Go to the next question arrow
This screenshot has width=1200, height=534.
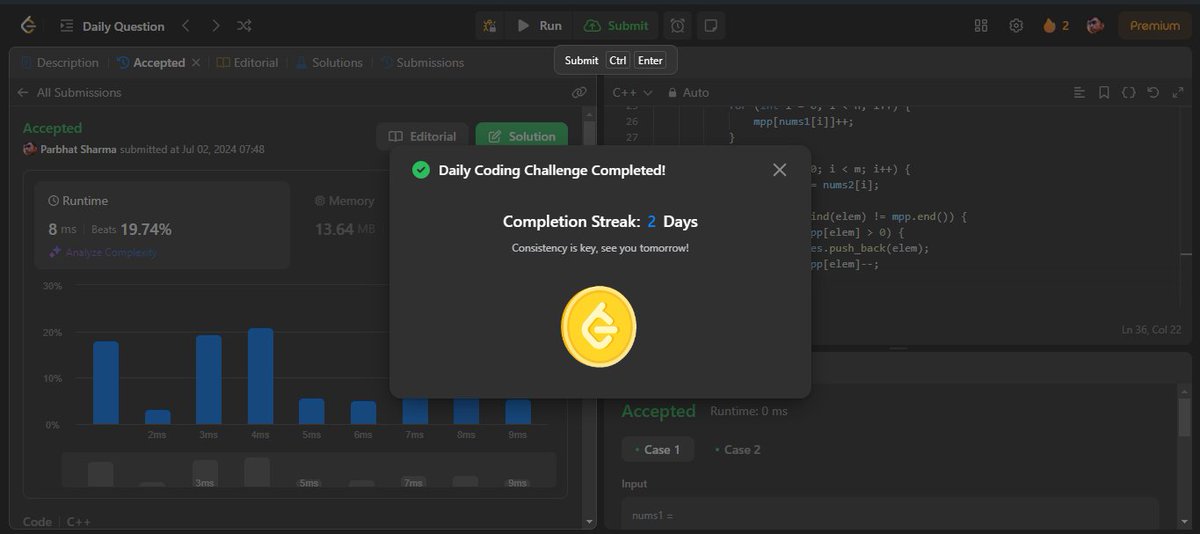pyautogui.click(x=216, y=25)
